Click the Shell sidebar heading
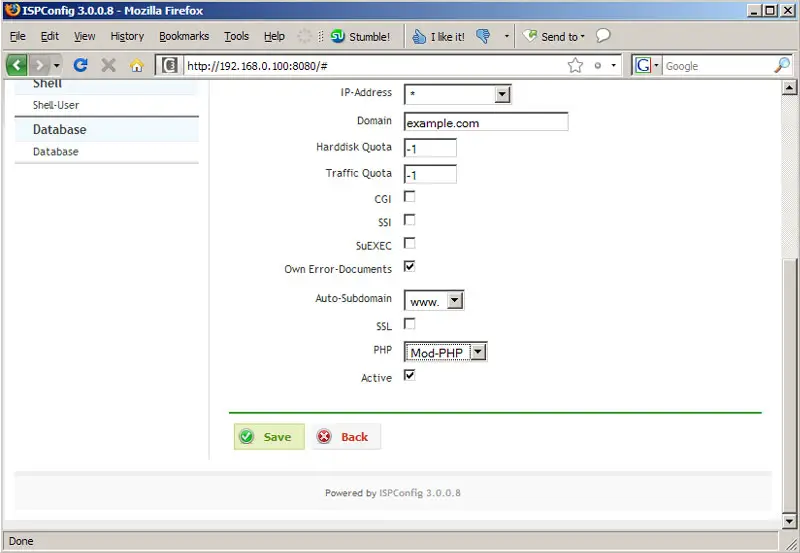Screen dimensions: 800x553 coord(47,84)
